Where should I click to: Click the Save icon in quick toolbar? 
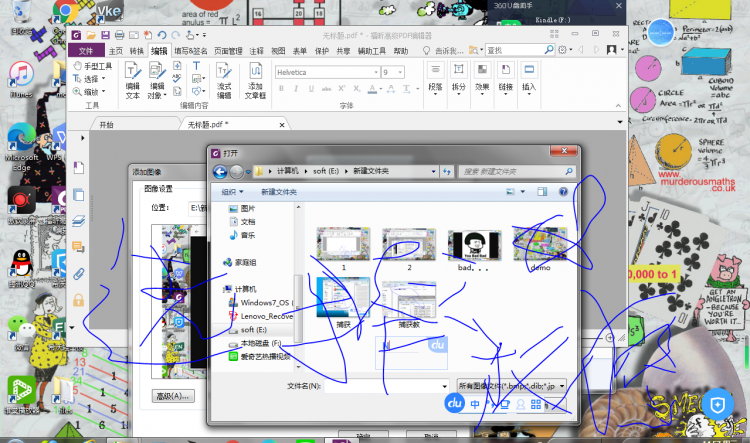(105, 35)
